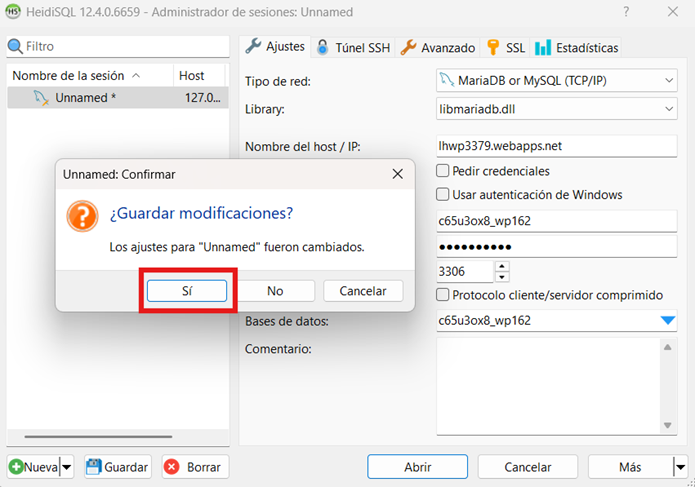Switch to the Túnel SSH tab
Image resolution: width=695 pixels, height=487 pixels.
(353, 47)
